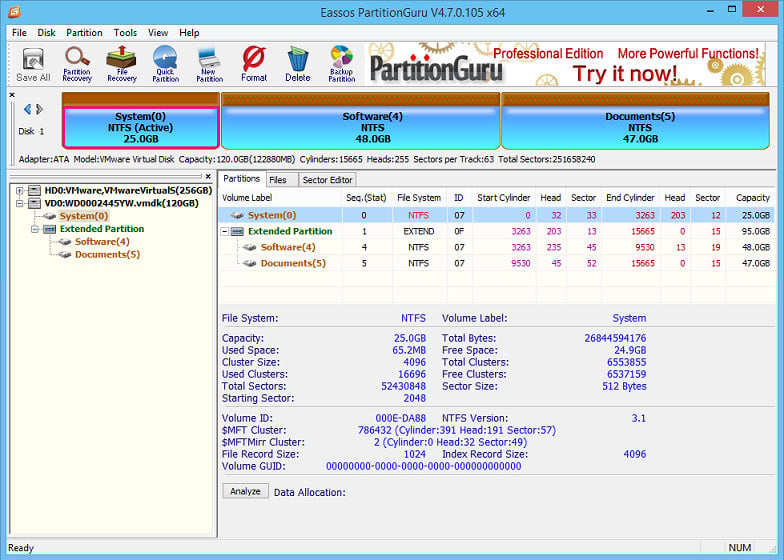Sort by Volume Label column header

tap(280, 198)
